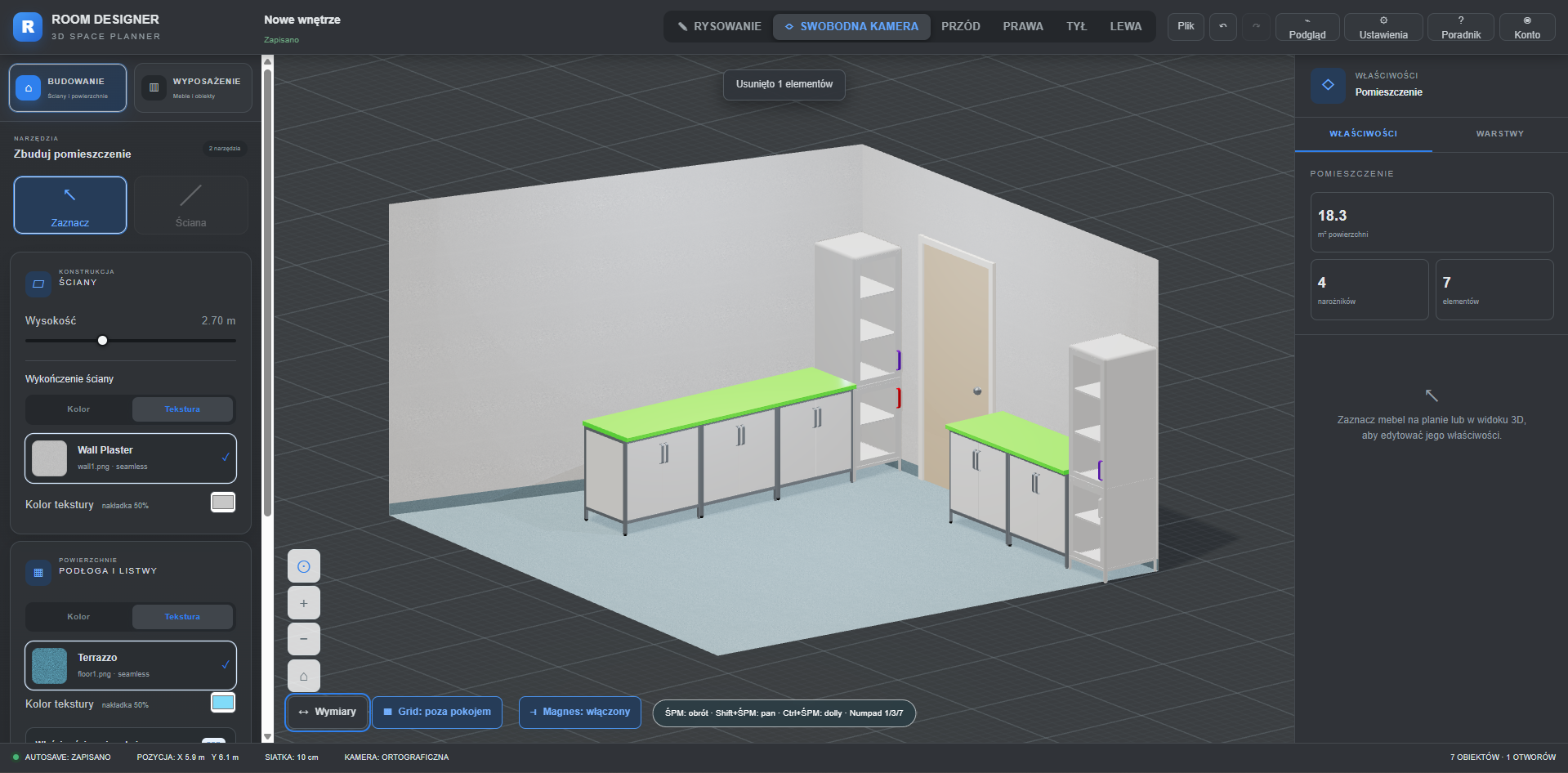Open the Plik file menu

(x=1186, y=26)
